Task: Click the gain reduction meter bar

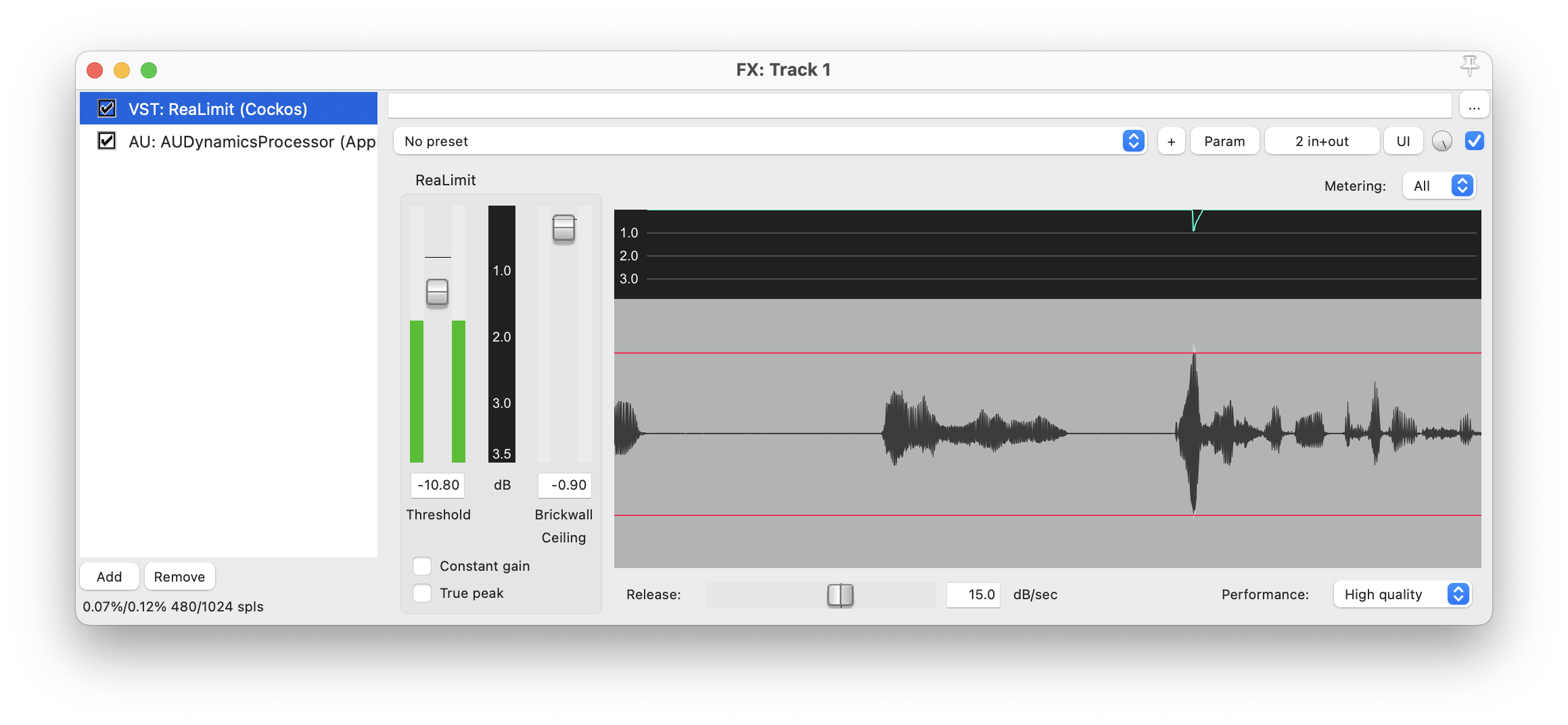Action: pos(502,334)
